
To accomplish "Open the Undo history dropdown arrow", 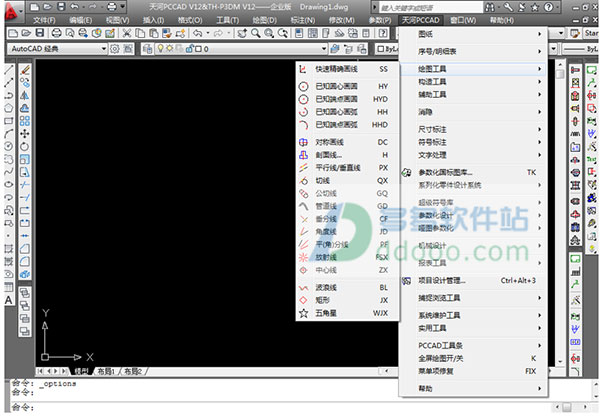I will [x=208, y=33].
